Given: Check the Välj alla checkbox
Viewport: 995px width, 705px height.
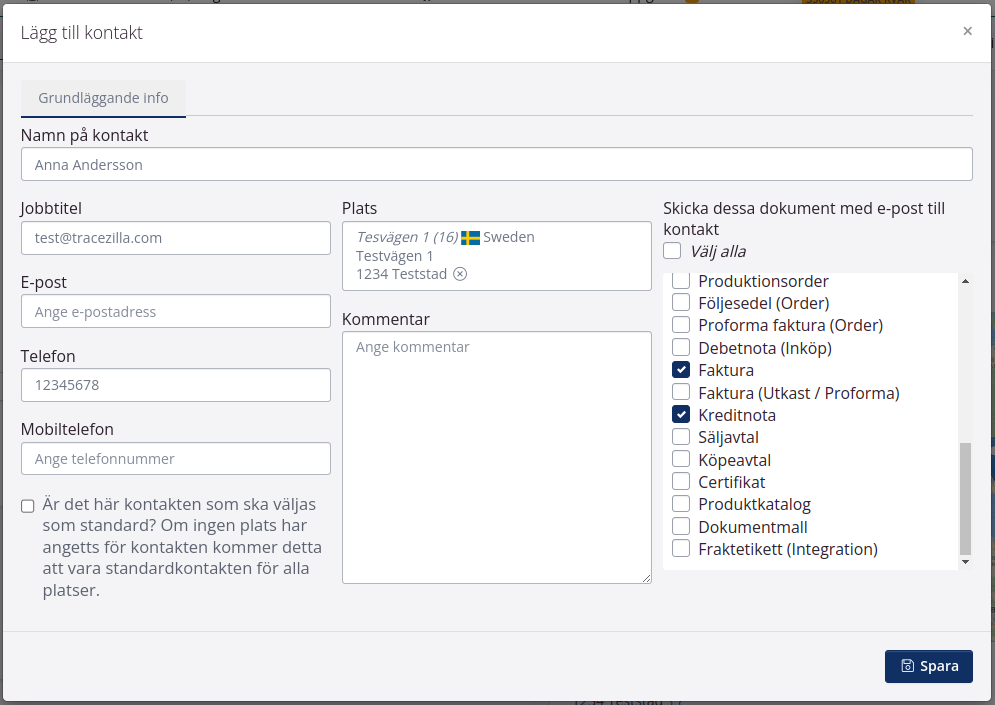Looking at the screenshot, I should click(x=672, y=251).
